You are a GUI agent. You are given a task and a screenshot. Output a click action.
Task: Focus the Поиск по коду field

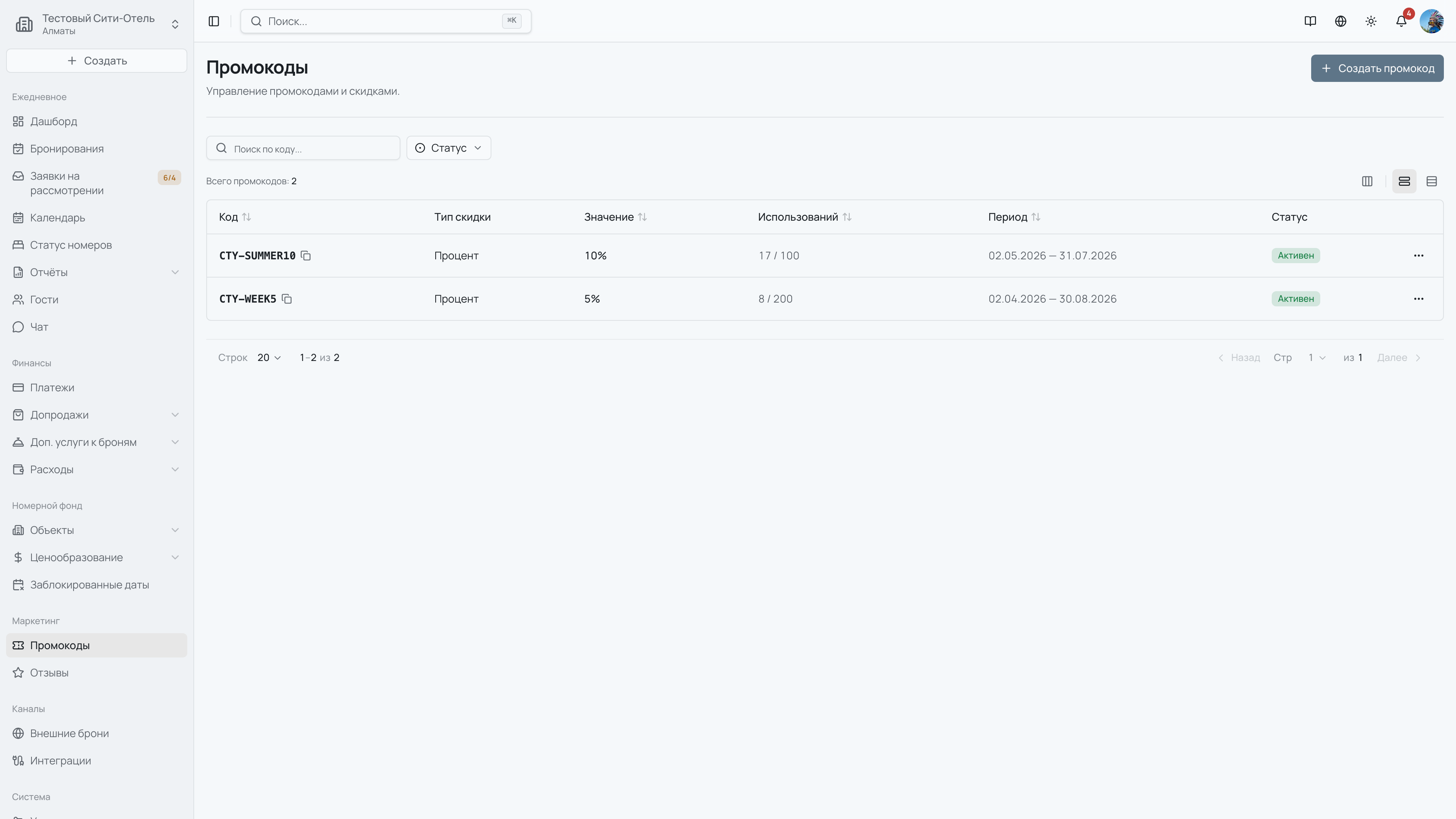click(303, 148)
